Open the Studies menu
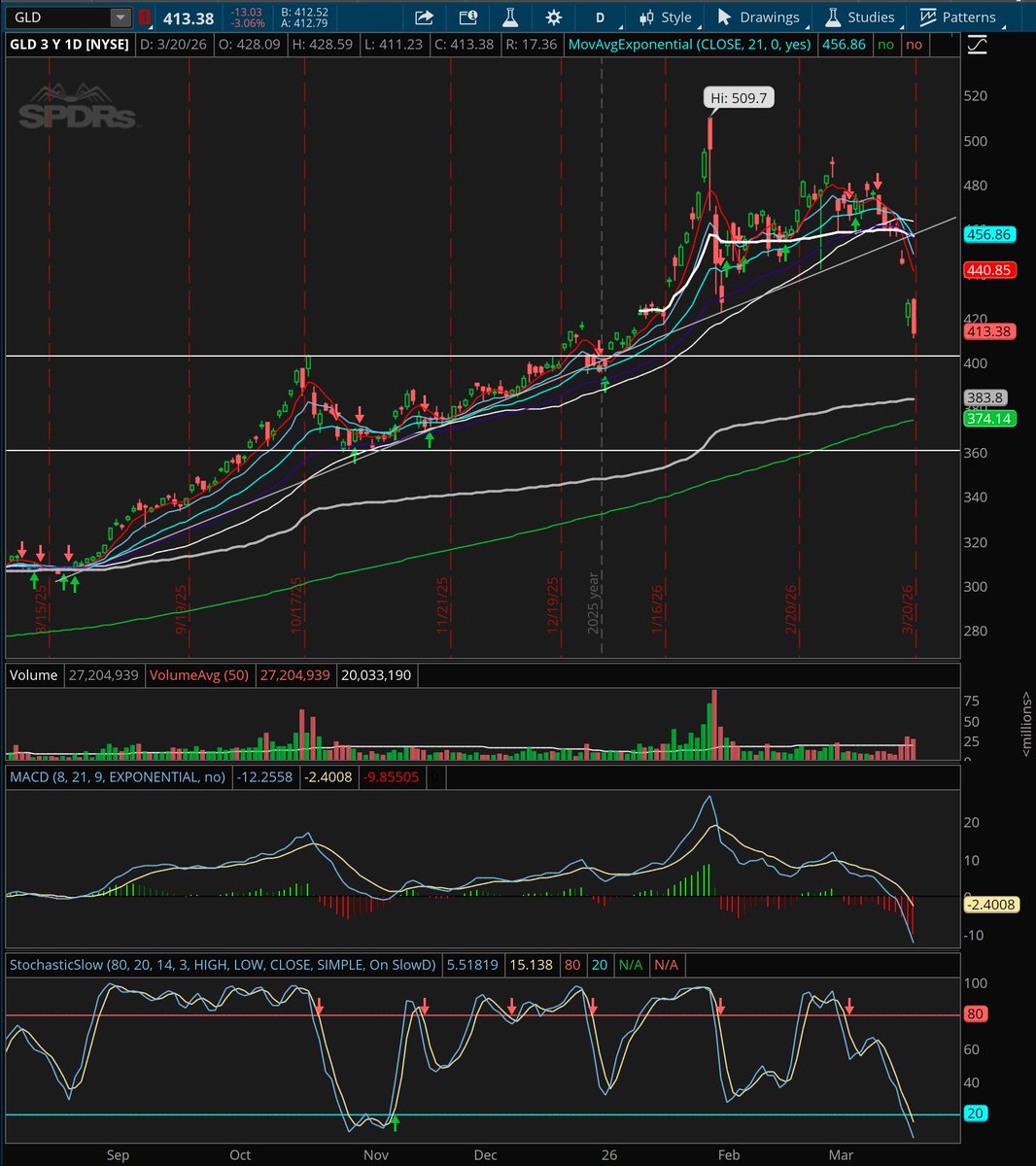The image size is (1036, 1166). pyautogui.click(x=859, y=17)
